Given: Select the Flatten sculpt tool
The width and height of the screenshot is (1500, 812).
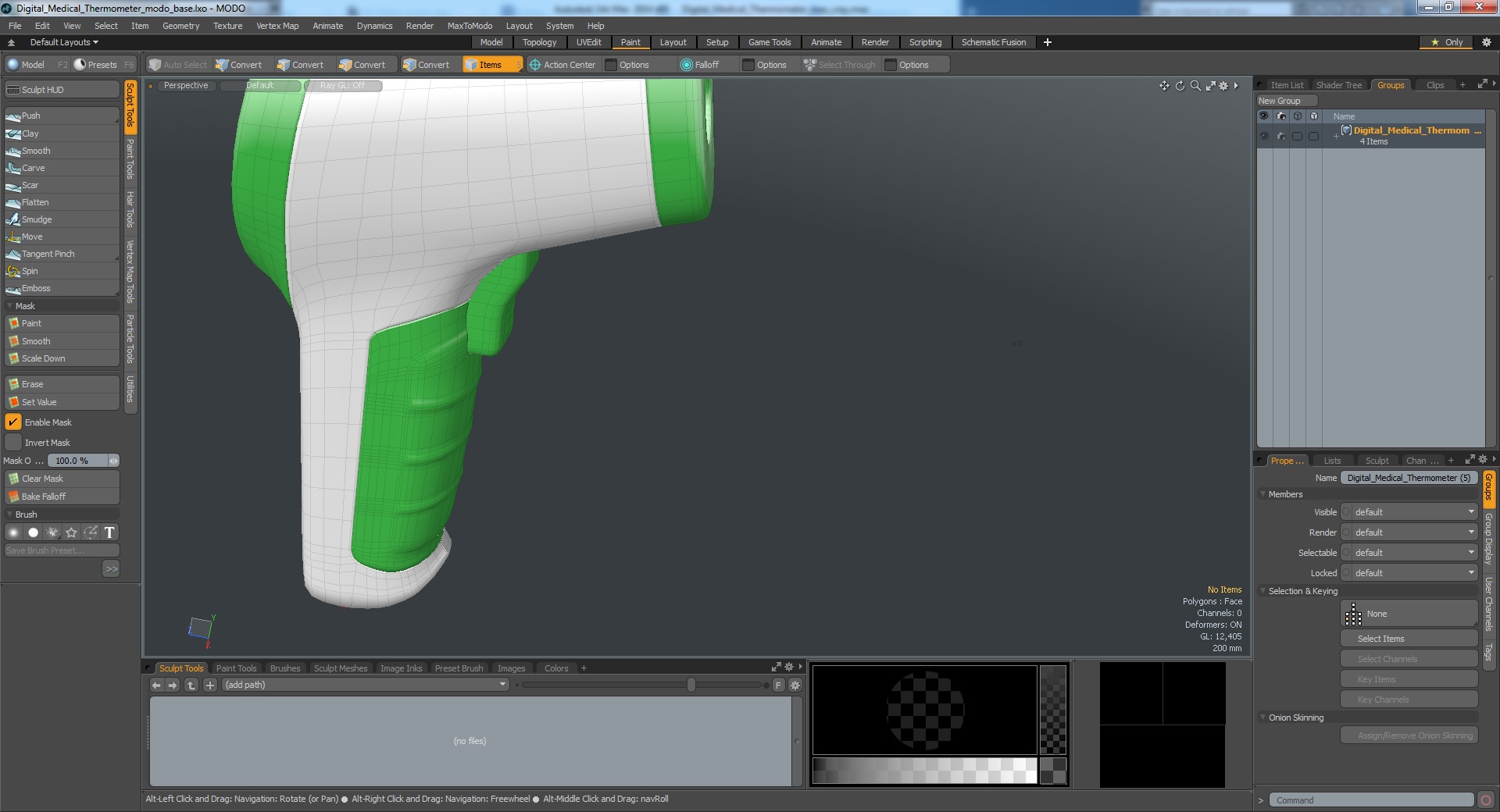Looking at the screenshot, I should (x=62, y=202).
